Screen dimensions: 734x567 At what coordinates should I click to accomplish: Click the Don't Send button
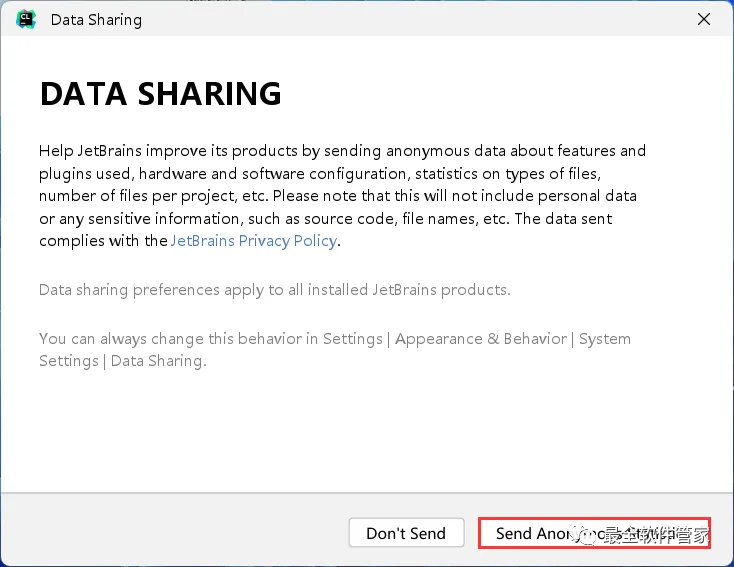[x=406, y=533]
